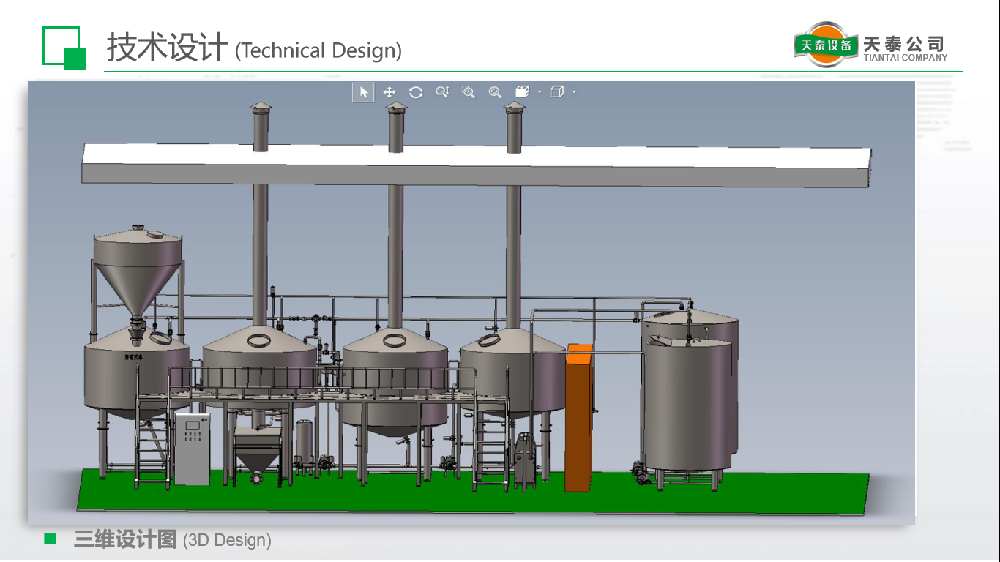
Task: Click the green bullet beside 3D Design caption
Action: pos(50,540)
